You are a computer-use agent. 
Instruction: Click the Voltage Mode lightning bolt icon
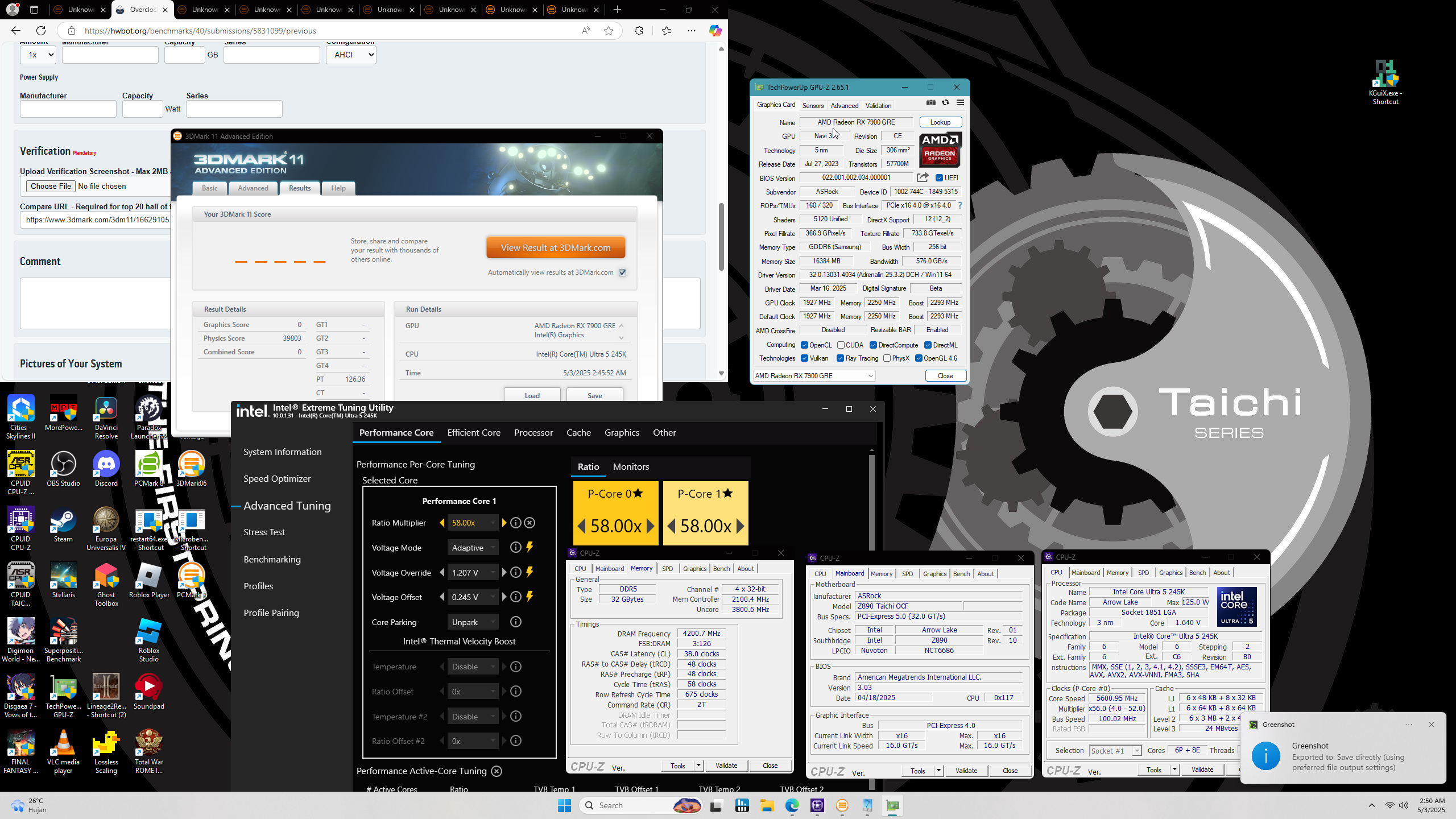[x=530, y=547]
